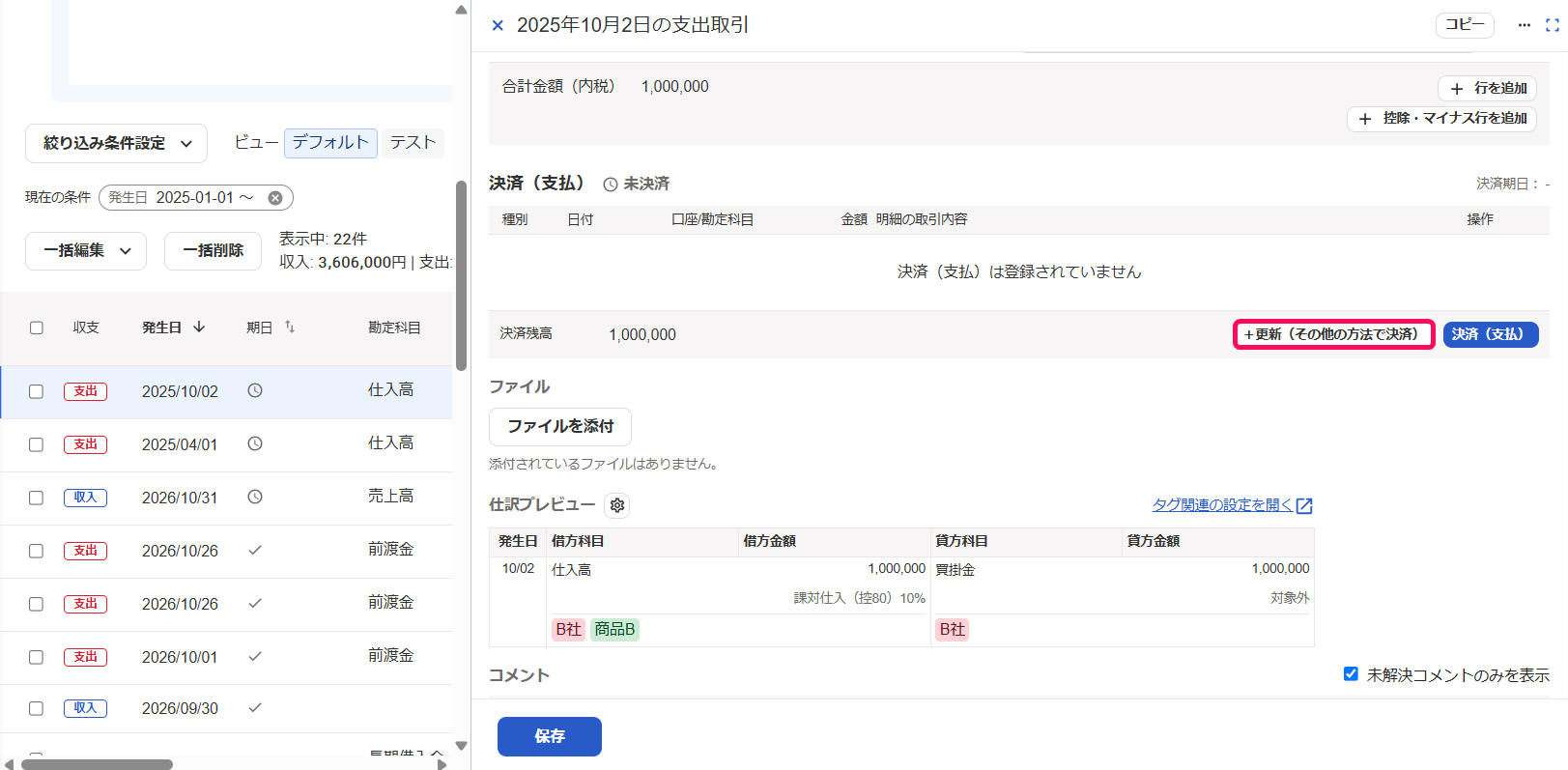Click the 収入 badge in the 2026/10/31 row
The image size is (1568, 770).
pyautogui.click(x=85, y=498)
